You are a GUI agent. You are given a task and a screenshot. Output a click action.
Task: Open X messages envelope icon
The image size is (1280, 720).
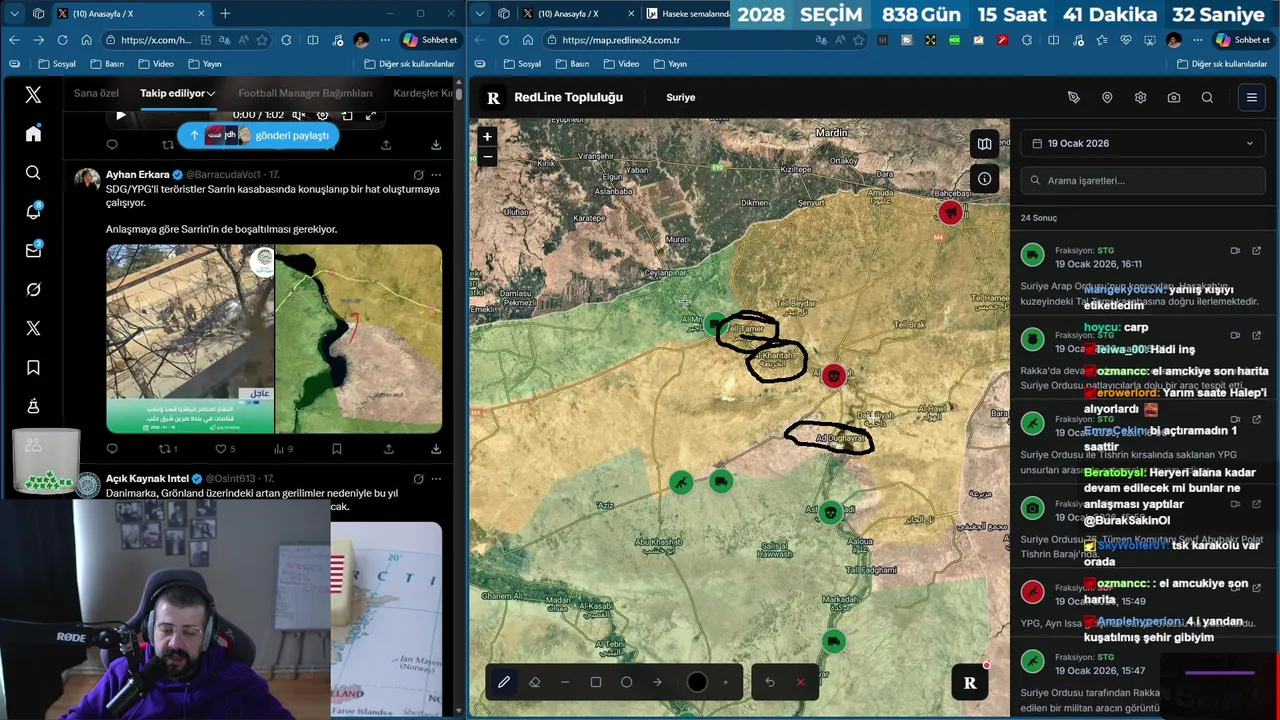tap(33, 250)
